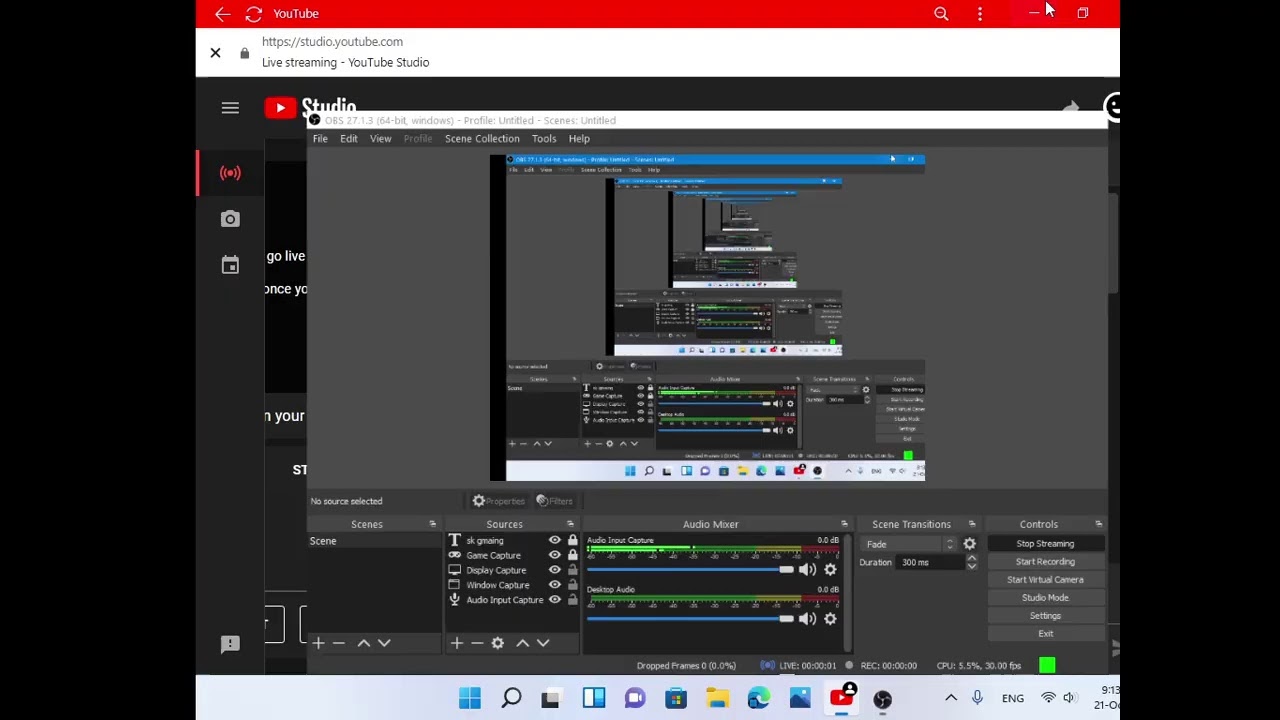1280x720 pixels.
Task: Open the OBS View menu
Action: 380,139
